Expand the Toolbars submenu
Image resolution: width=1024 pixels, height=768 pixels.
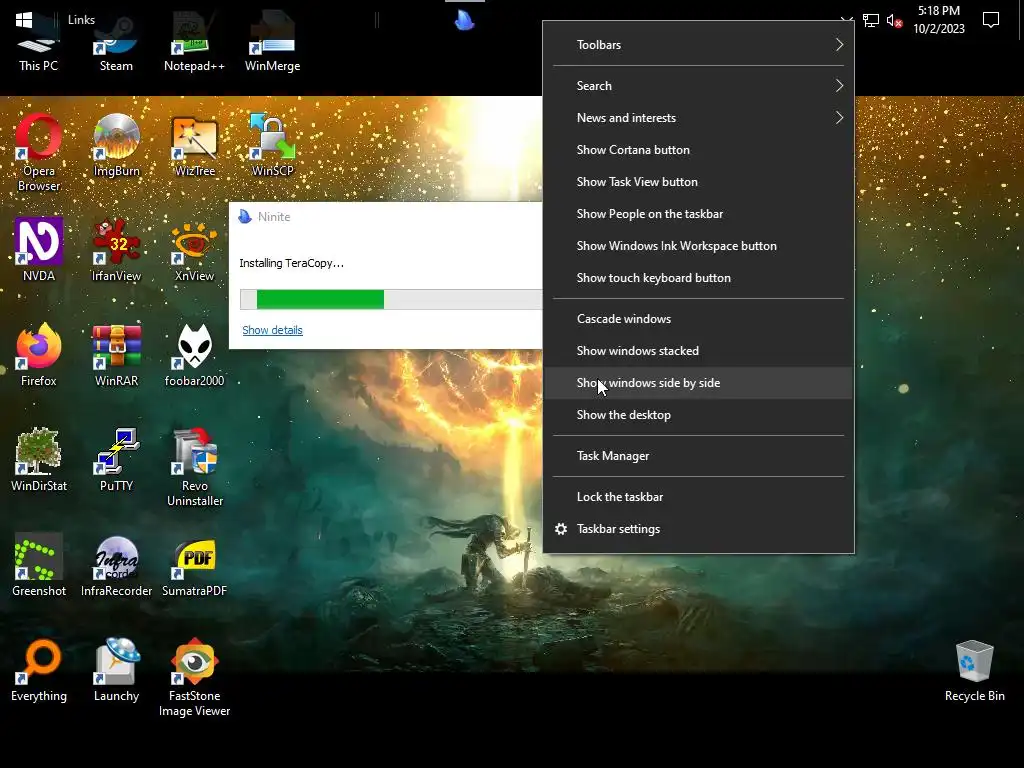[x=698, y=44]
